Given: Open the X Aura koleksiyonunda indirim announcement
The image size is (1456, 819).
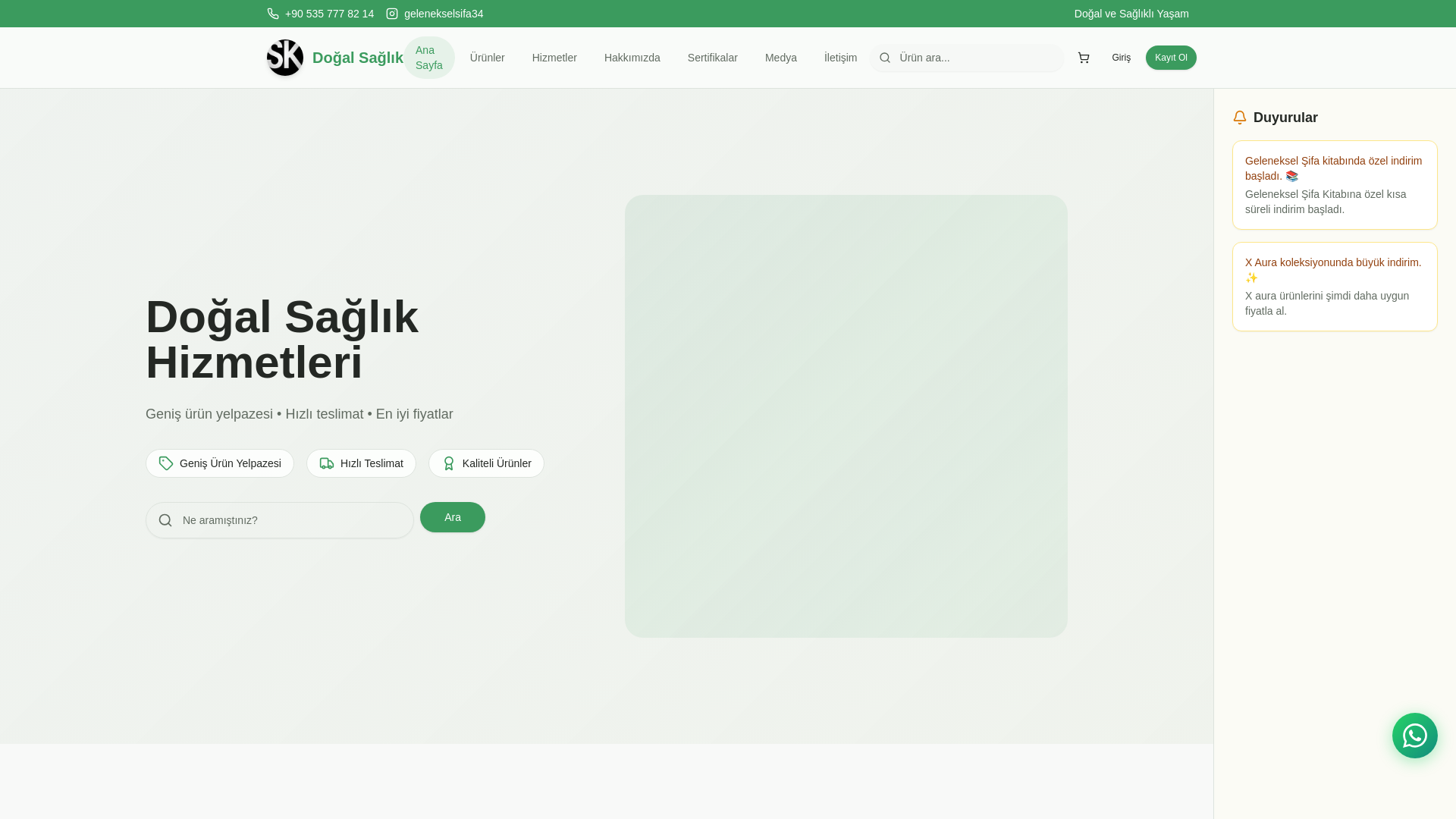Looking at the screenshot, I should point(1335,287).
